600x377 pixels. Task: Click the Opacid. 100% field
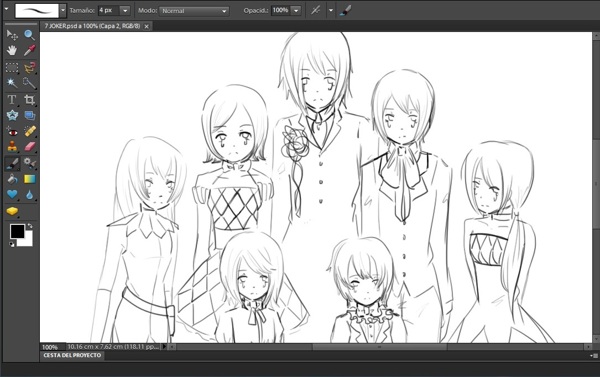(281, 10)
